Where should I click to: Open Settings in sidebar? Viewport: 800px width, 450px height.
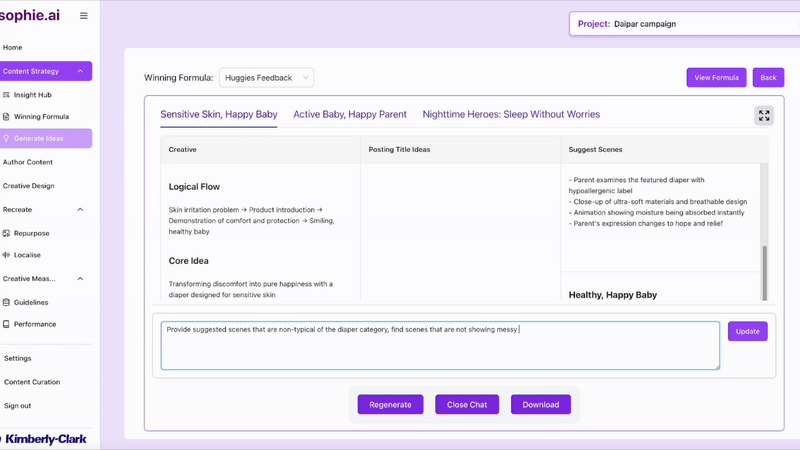[x=17, y=358]
